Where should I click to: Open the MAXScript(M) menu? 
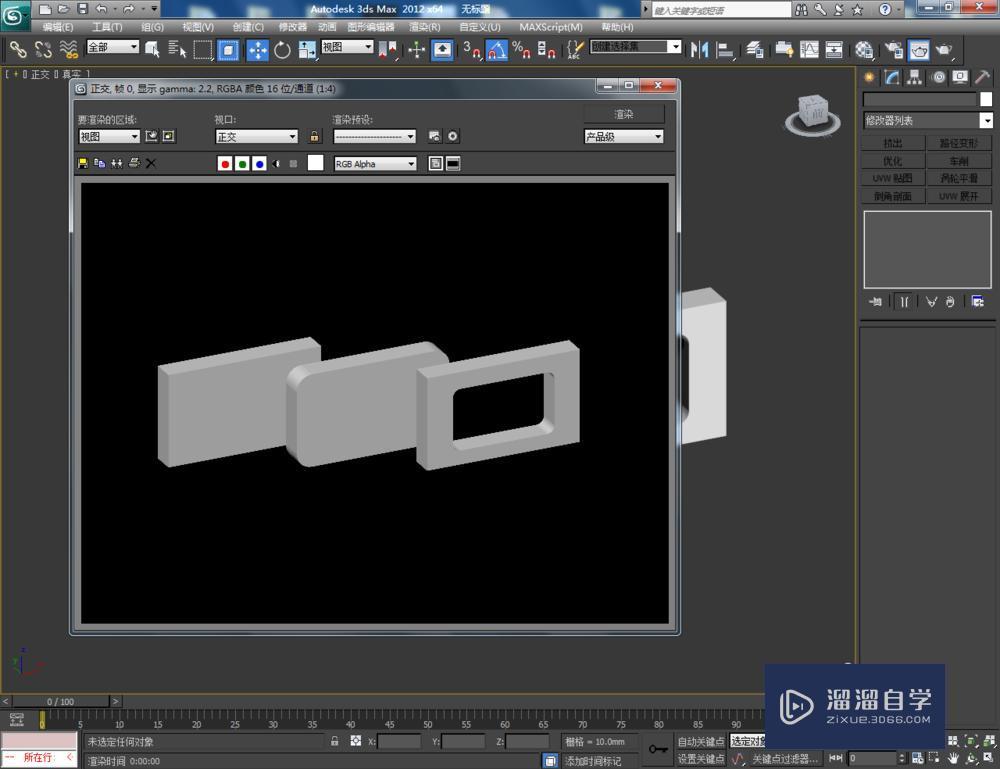[x=551, y=27]
